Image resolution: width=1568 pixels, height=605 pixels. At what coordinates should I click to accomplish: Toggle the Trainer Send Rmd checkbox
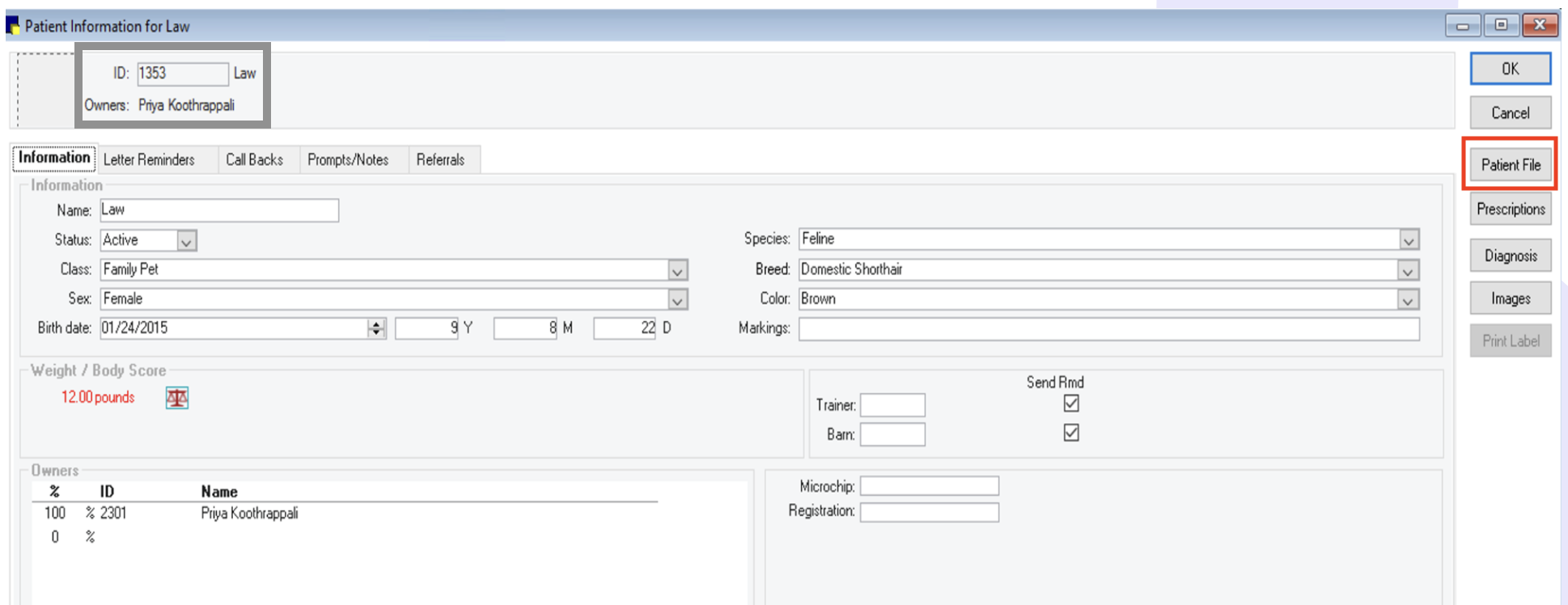click(x=1071, y=403)
